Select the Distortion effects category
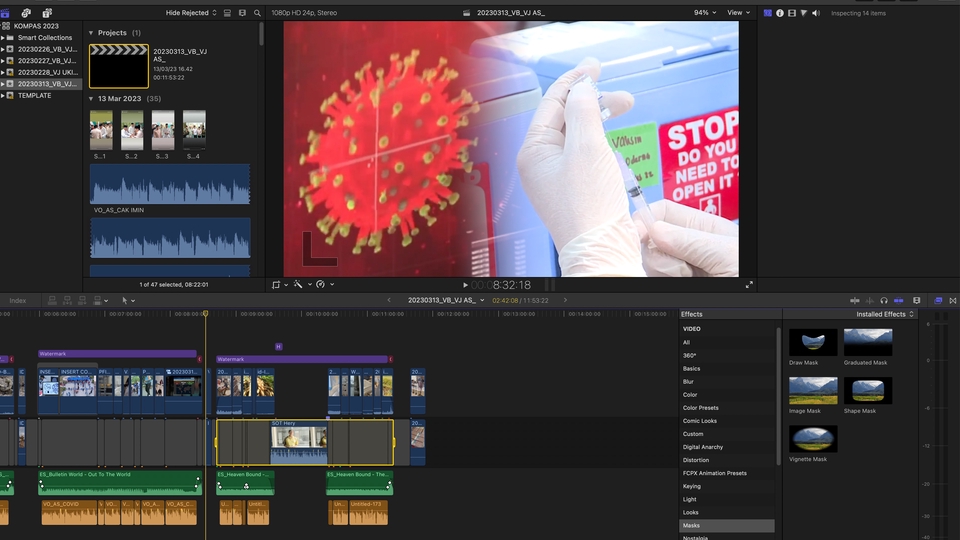 [696, 460]
